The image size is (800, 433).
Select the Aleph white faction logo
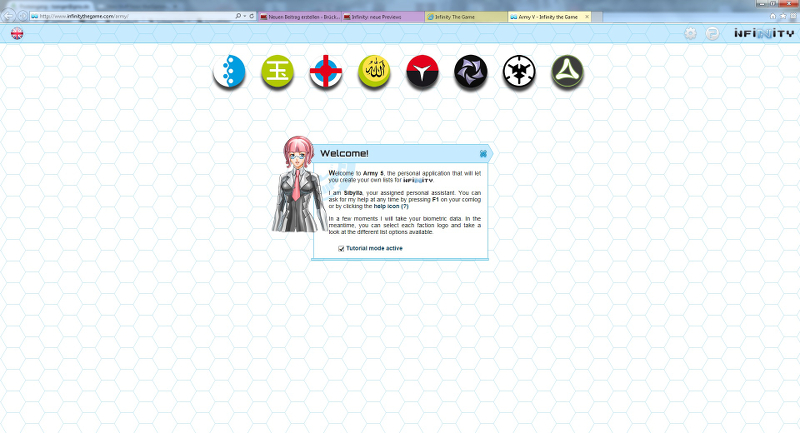coord(519,71)
